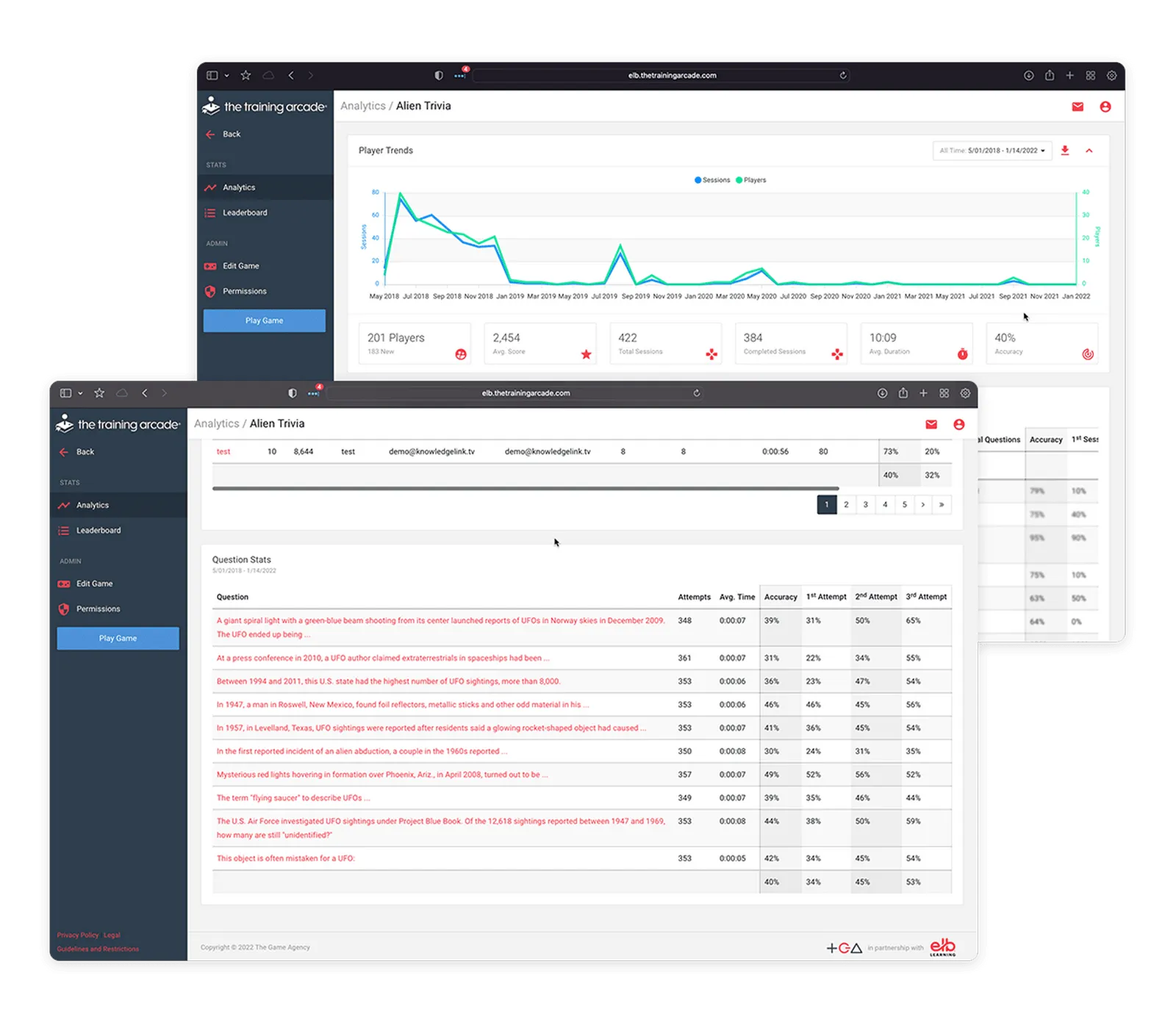Collapse the Player Trends panel in the back window

tap(1089, 151)
